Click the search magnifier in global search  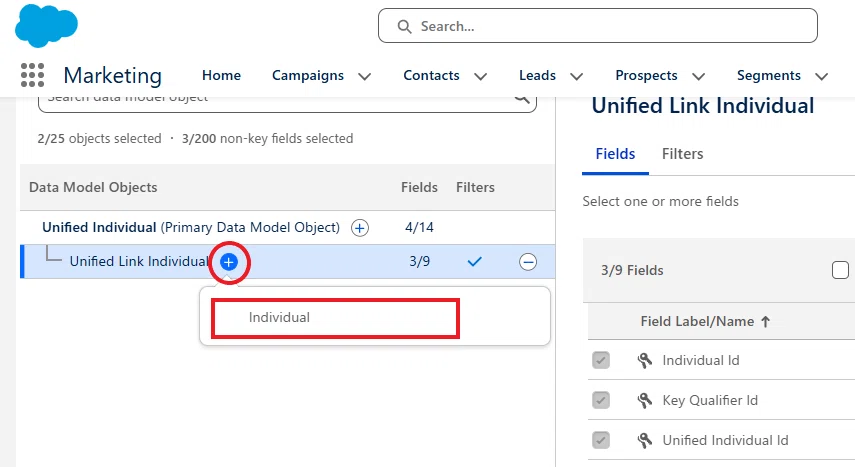pos(404,26)
